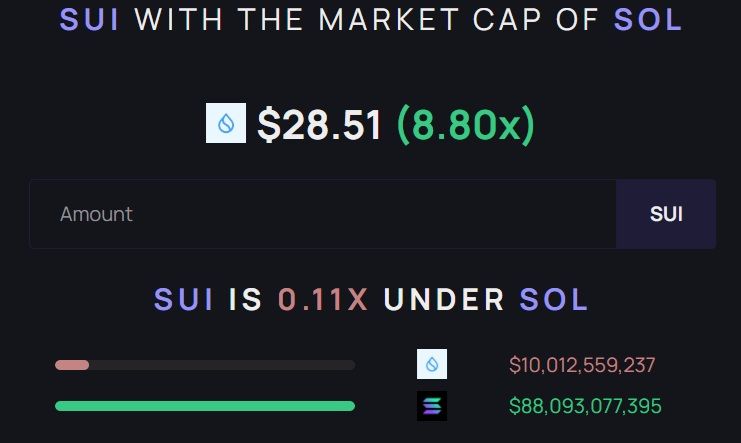Click SOL in the 'UNDER SOL' line
This screenshot has height=443, width=741.
(553, 300)
